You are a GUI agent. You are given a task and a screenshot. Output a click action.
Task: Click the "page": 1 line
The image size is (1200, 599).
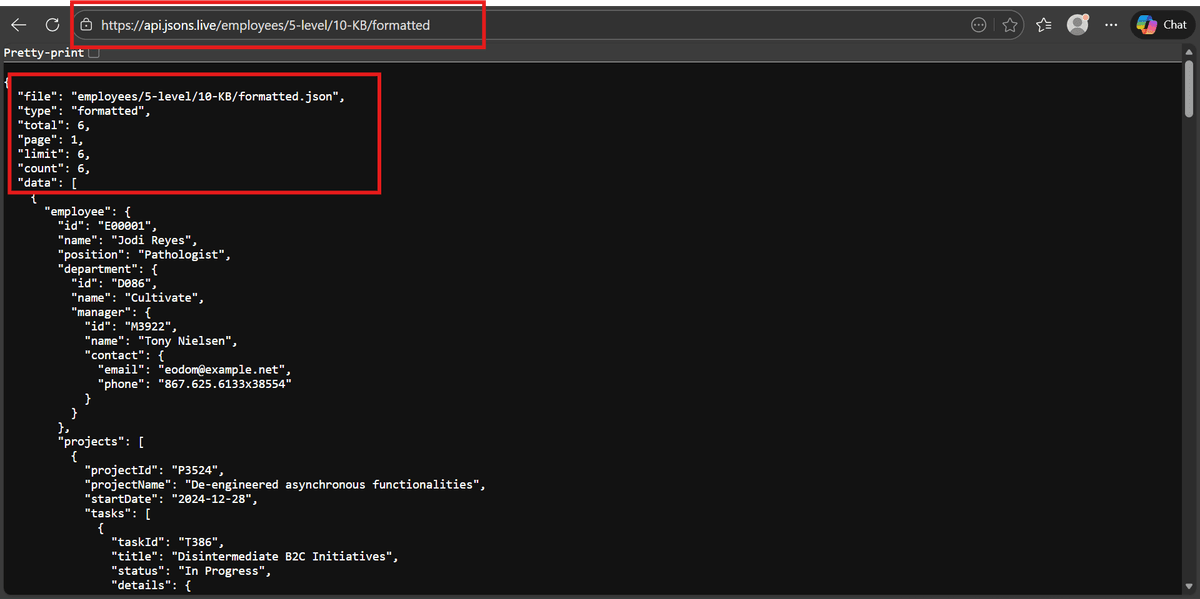50,140
